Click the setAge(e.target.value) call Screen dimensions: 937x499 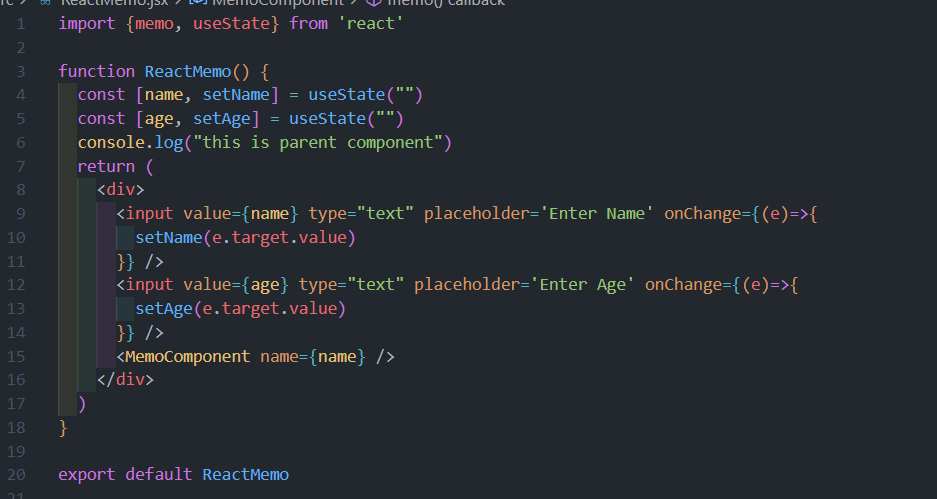(240, 309)
